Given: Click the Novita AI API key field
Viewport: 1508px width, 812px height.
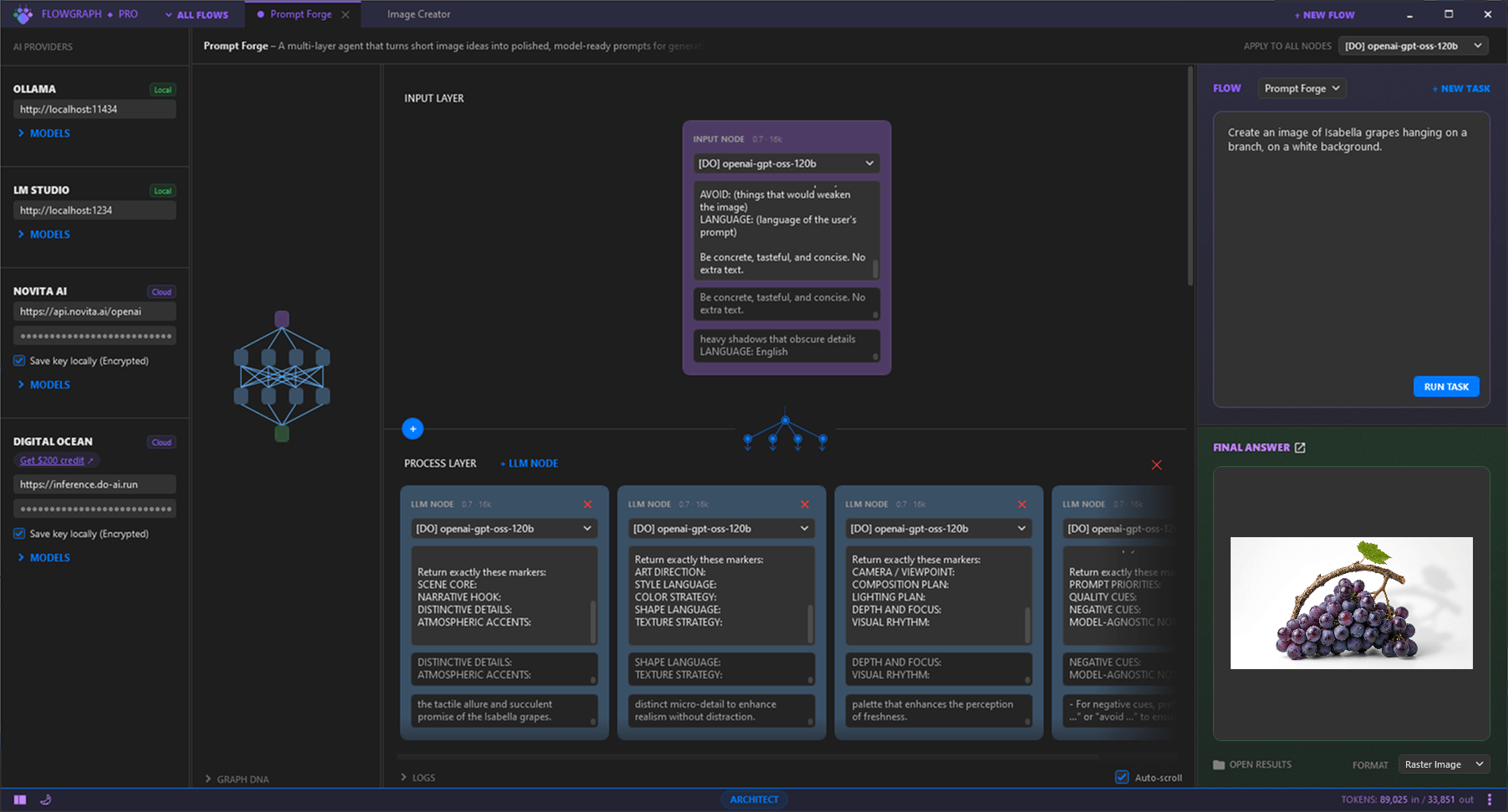Looking at the screenshot, I should click(x=94, y=336).
